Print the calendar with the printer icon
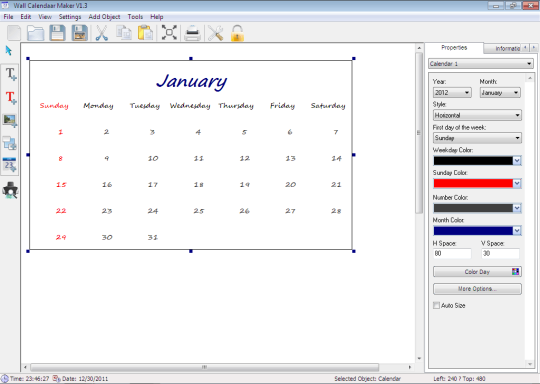This screenshot has height=384, width=540. point(193,33)
